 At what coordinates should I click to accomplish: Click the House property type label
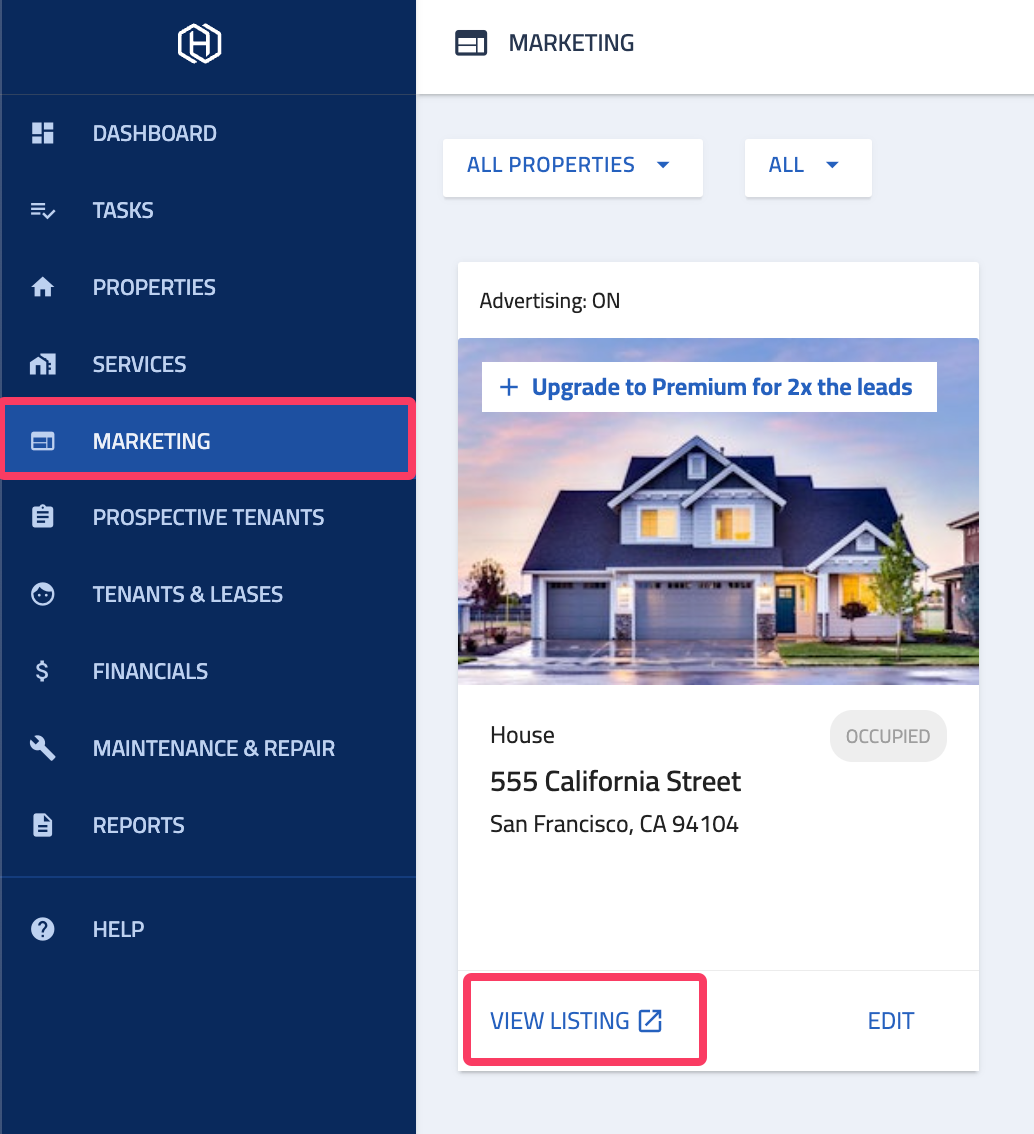point(522,735)
